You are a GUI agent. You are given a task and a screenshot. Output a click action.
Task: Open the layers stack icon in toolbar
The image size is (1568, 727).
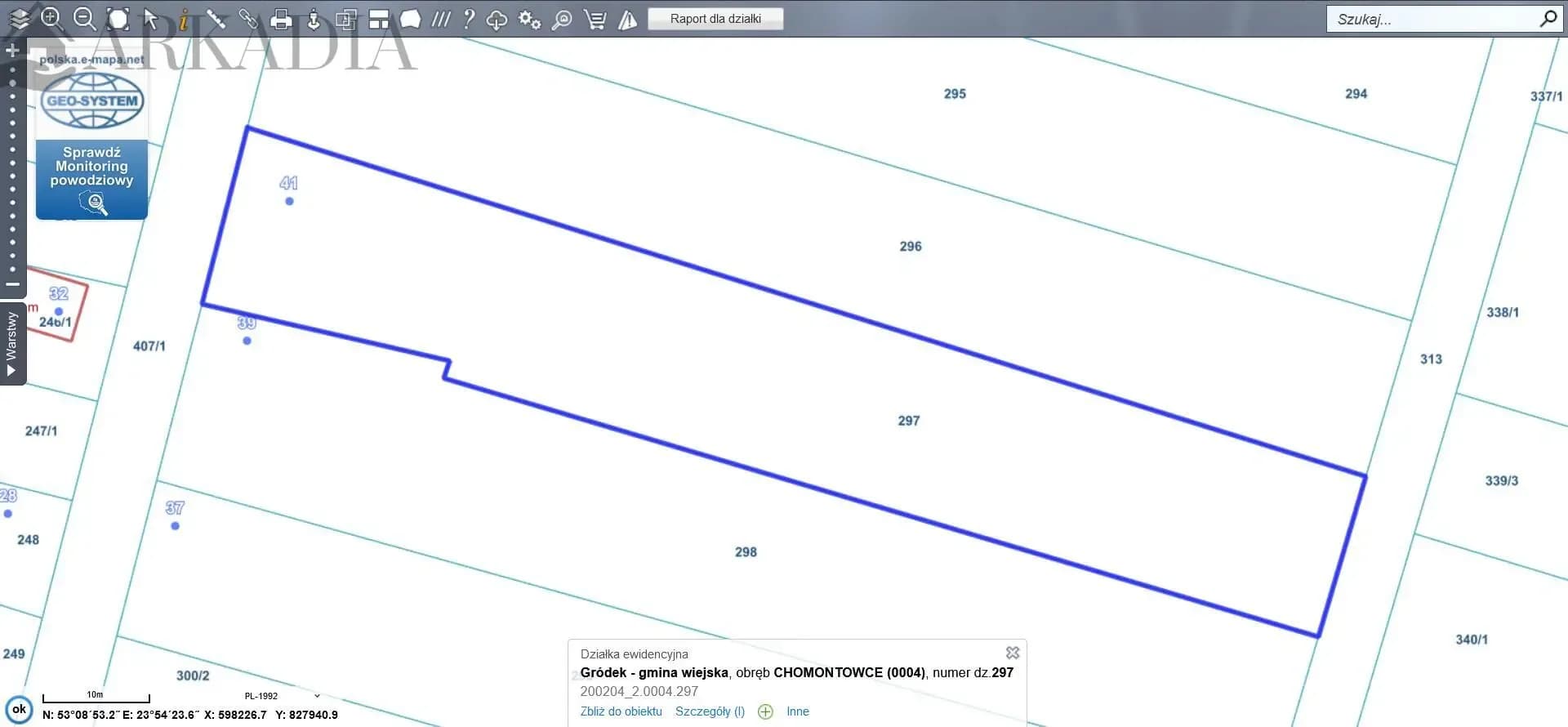[x=19, y=19]
